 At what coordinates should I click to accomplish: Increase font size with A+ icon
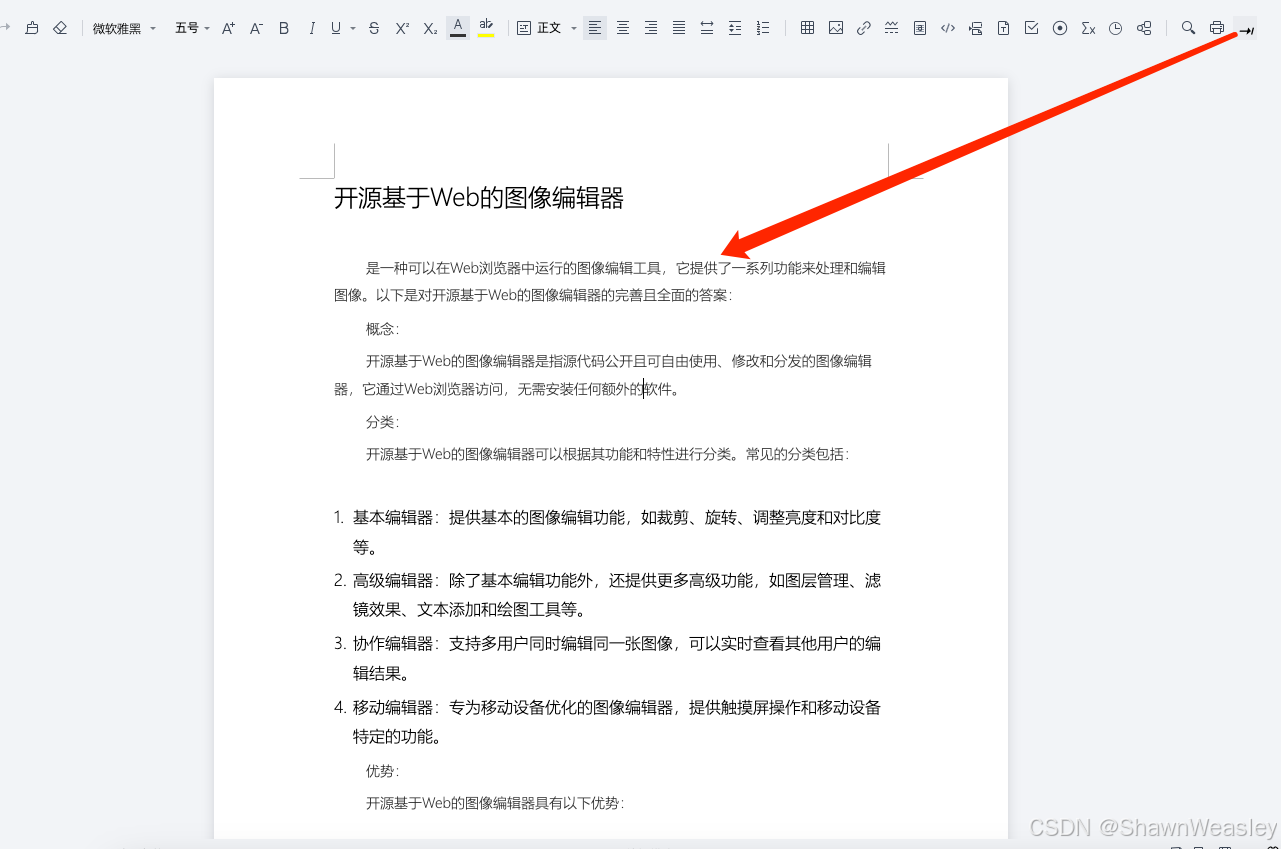(228, 28)
